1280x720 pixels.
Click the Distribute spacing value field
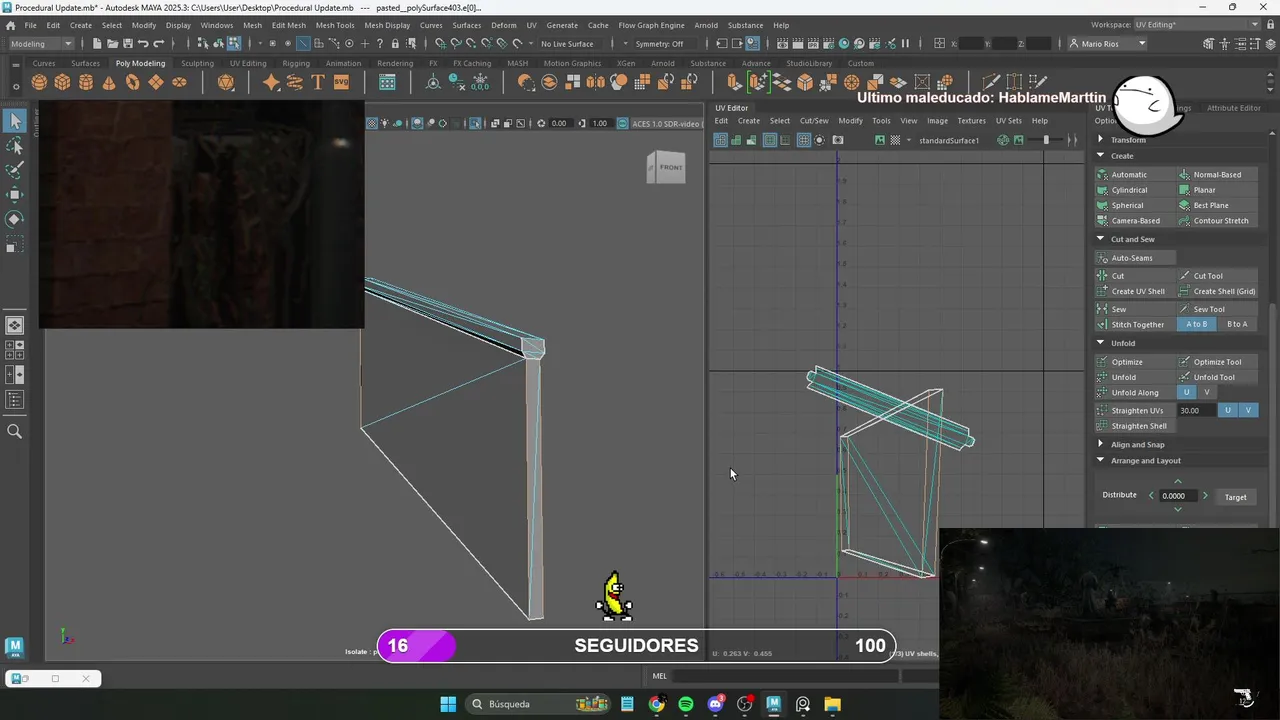1178,496
